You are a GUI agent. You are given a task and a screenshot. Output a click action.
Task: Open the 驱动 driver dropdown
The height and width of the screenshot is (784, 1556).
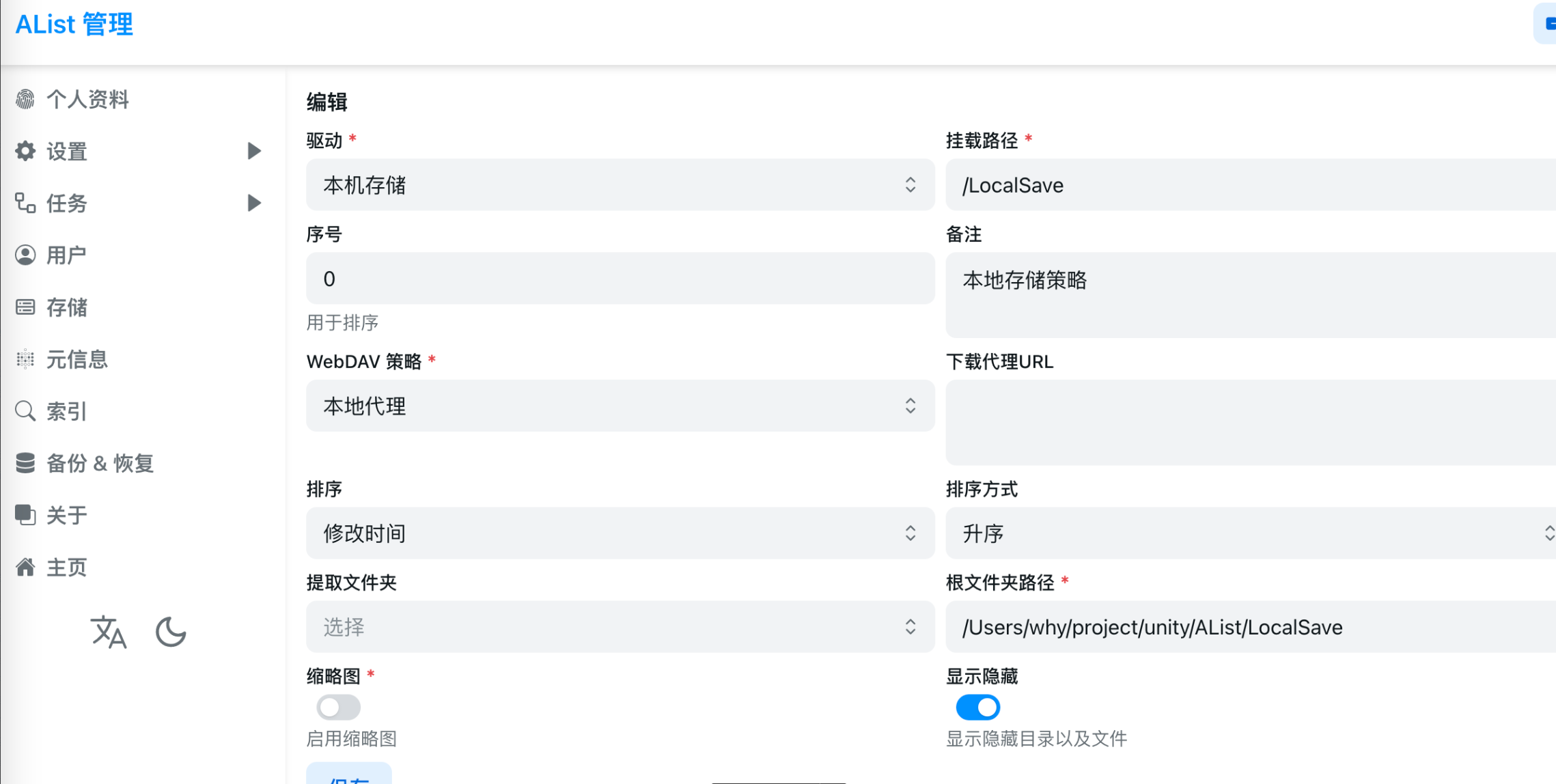[x=620, y=185]
